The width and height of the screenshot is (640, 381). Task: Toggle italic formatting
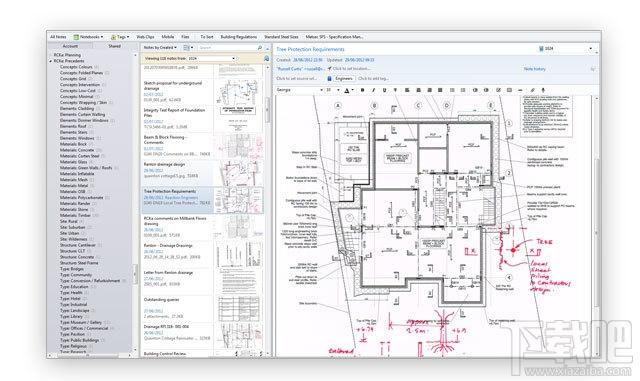[373, 90]
